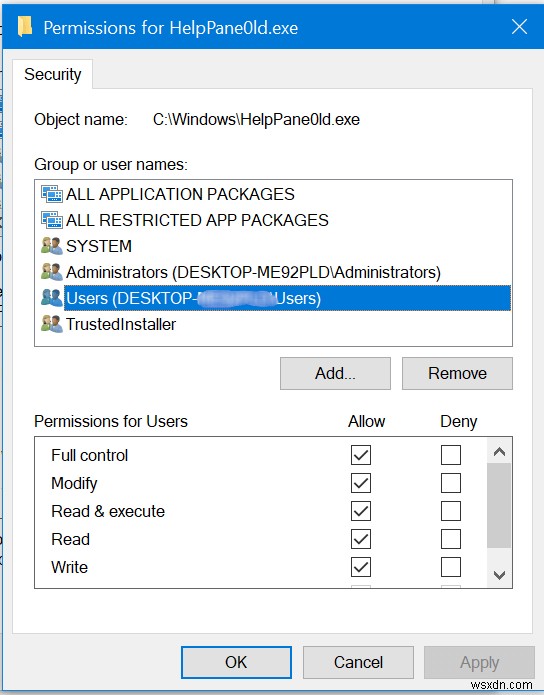Click the Full control permission label
Viewport: 544px width, 695px height.
pyautogui.click(x=90, y=455)
